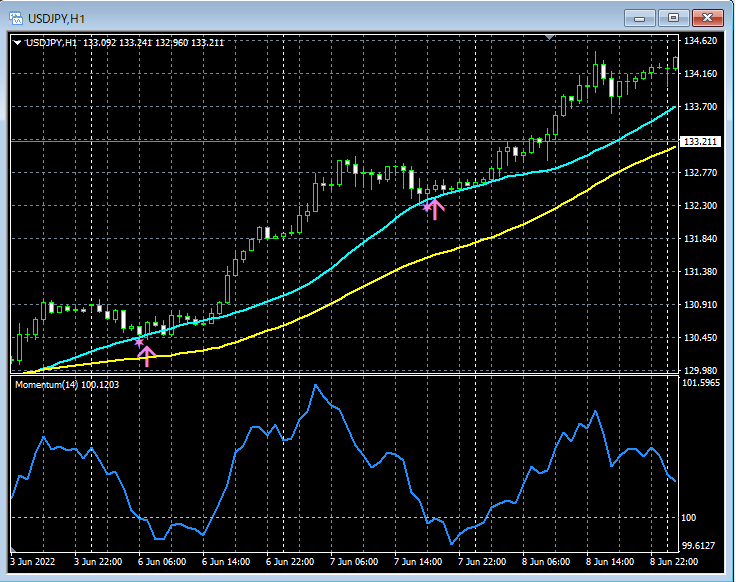Click the 133.211 current price label
Screen dimensions: 736x582
[700, 141]
